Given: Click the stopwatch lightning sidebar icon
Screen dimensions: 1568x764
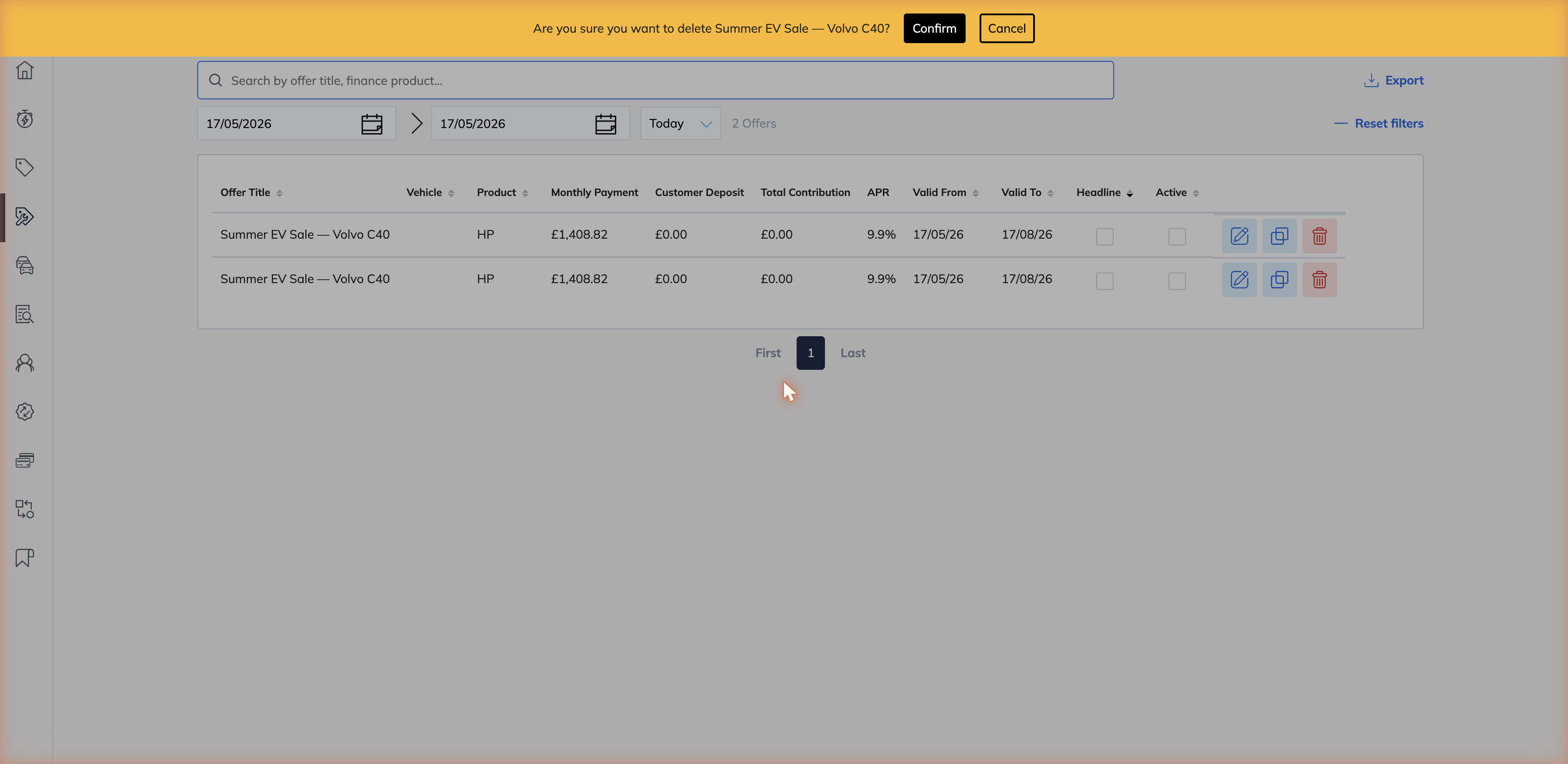Looking at the screenshot, I should click(24, 119).
